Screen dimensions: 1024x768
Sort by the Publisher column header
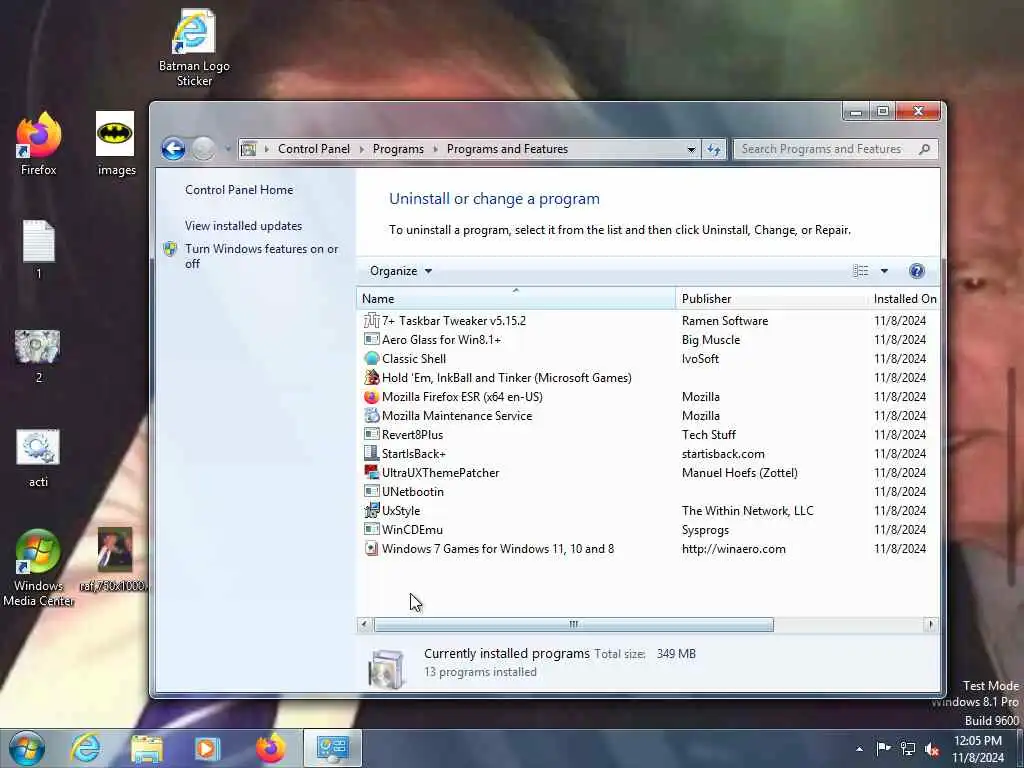(x=771, y=298)
